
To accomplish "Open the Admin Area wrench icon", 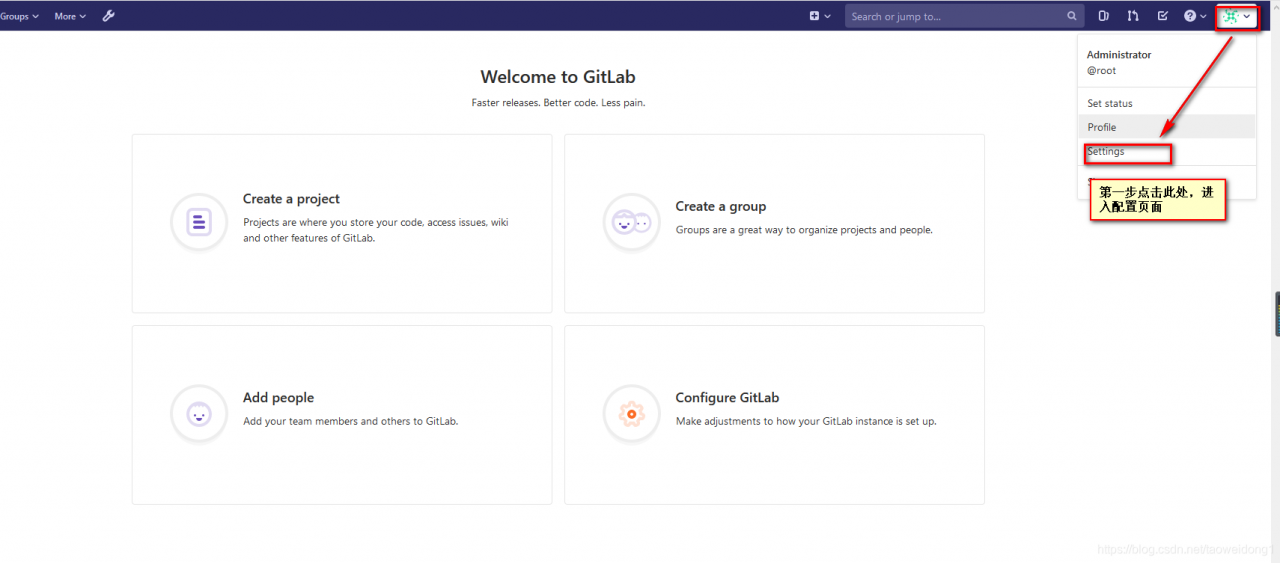I will coord(109,16).
